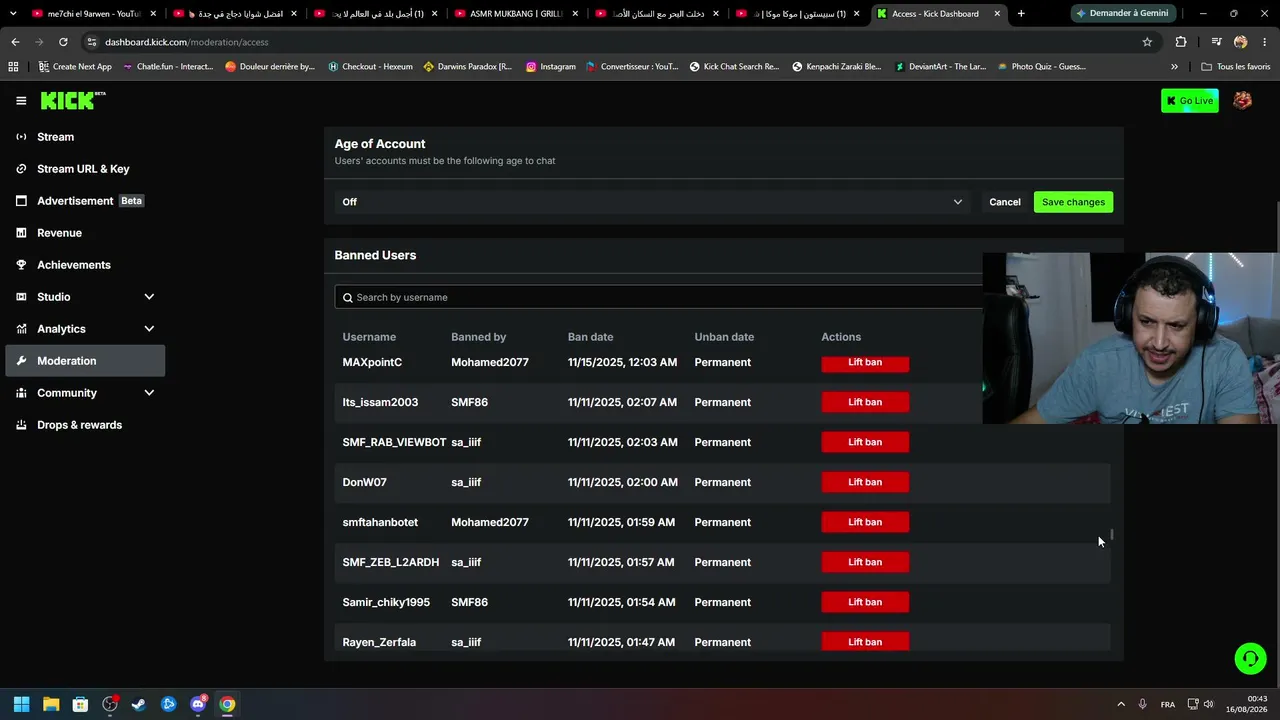The height and width of the screenshot is (720, 1280).
Task: Go back with the browser back arrow
Action: (x=15, y=42)
